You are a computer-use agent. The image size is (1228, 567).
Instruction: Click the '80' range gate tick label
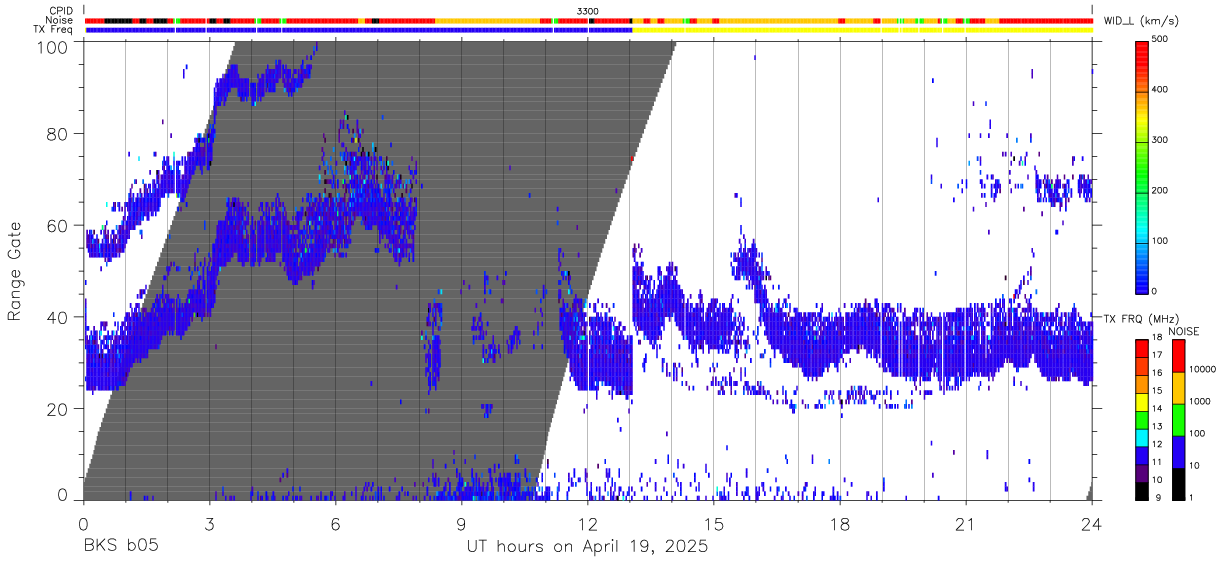57,134
